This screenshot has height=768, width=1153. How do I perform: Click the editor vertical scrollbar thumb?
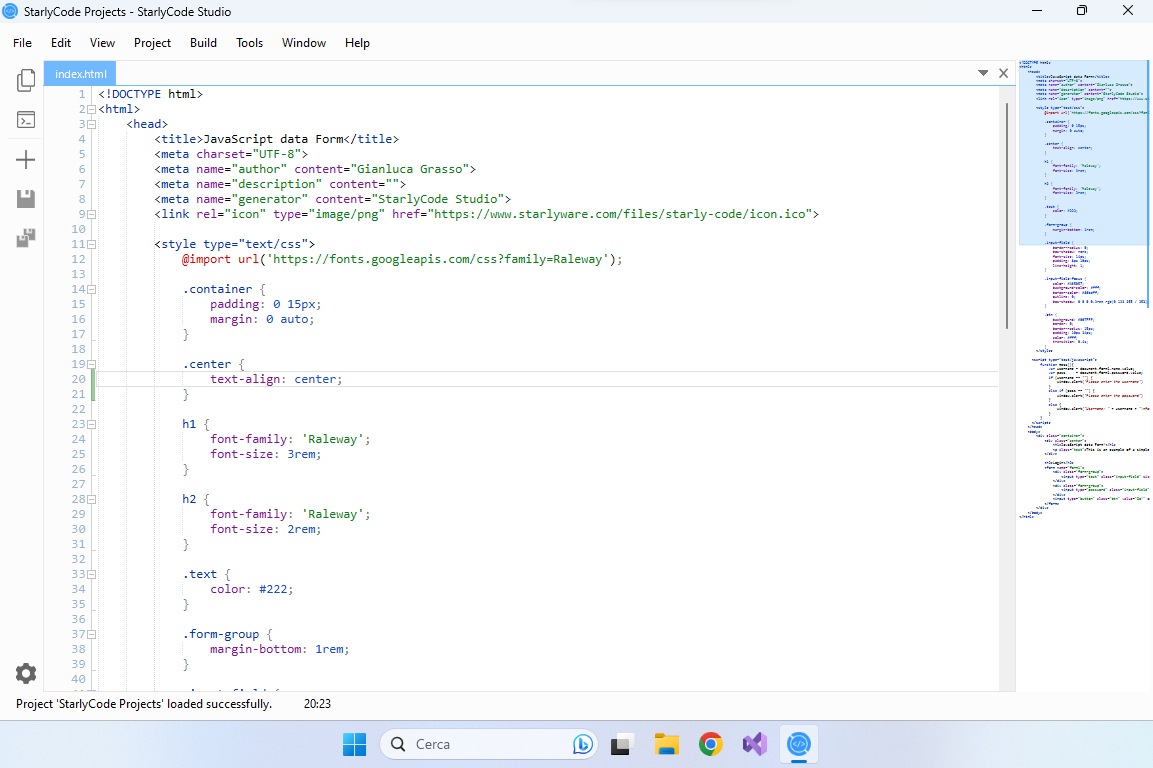(x=1007, y=215)
